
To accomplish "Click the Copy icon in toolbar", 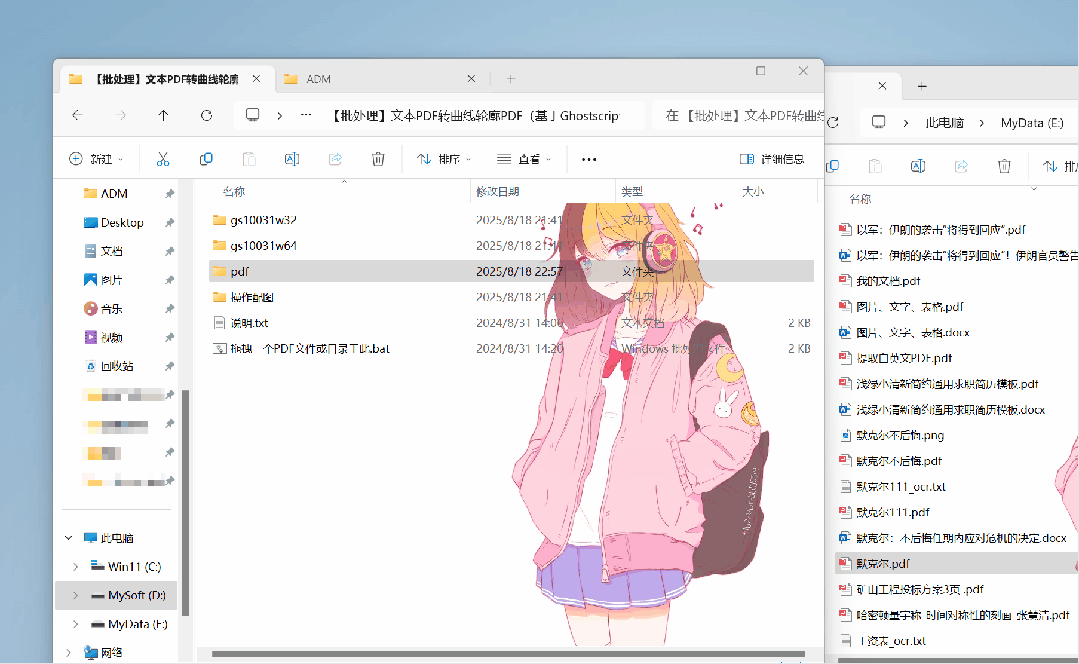I will pos(206,159).
